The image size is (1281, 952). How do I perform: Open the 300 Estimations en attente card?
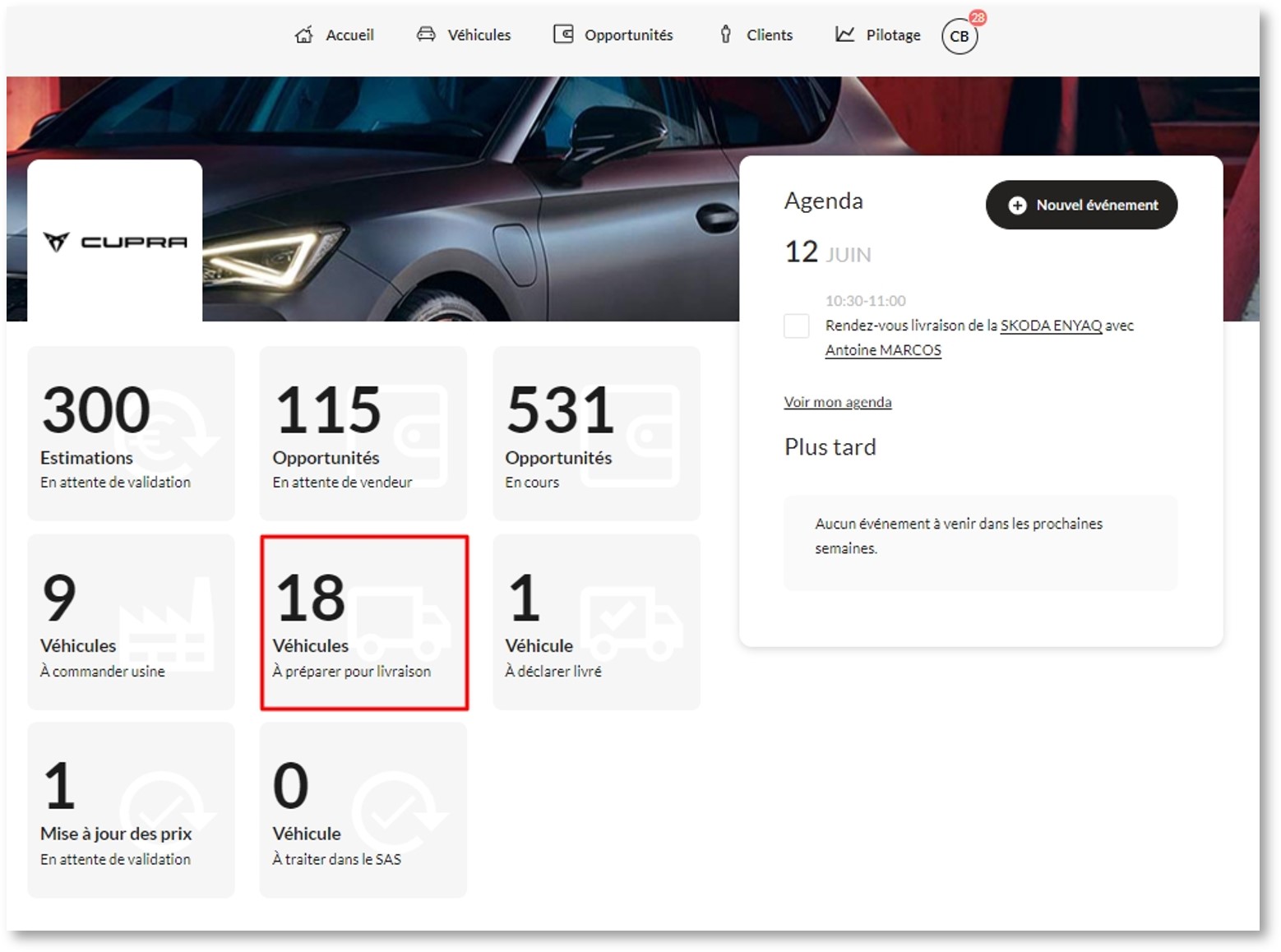point(132,433)
